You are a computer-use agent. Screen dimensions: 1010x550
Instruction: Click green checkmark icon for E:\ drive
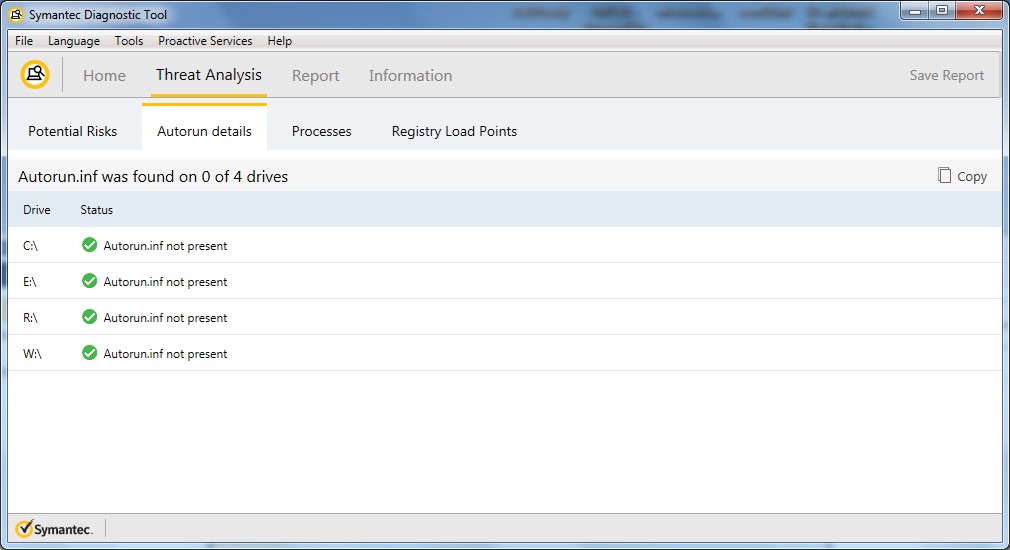[89, 281]
